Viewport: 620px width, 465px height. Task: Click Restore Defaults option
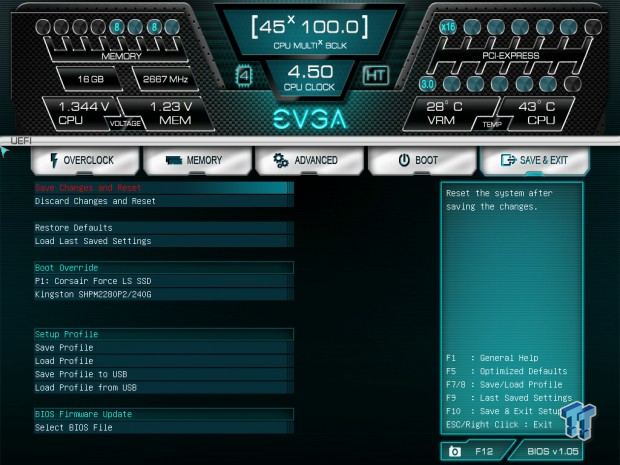point(164,228)
